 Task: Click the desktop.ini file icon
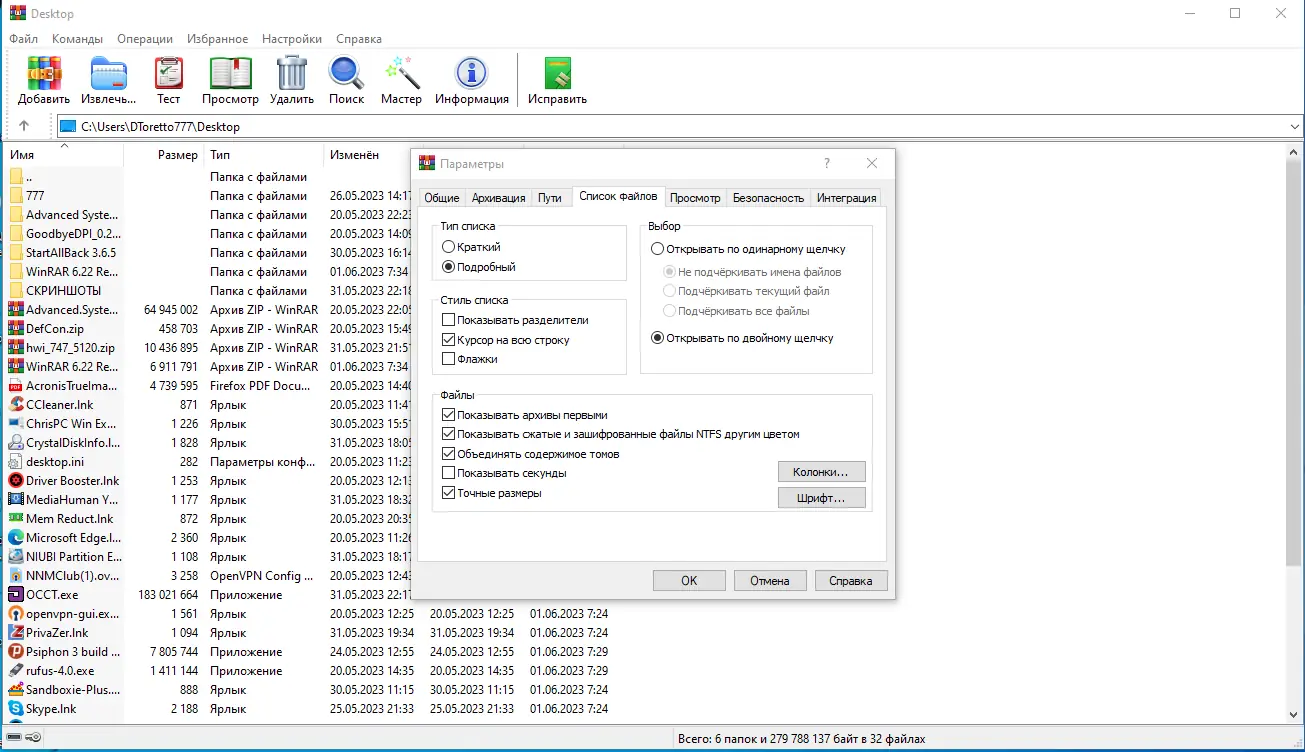coord(16,462)
